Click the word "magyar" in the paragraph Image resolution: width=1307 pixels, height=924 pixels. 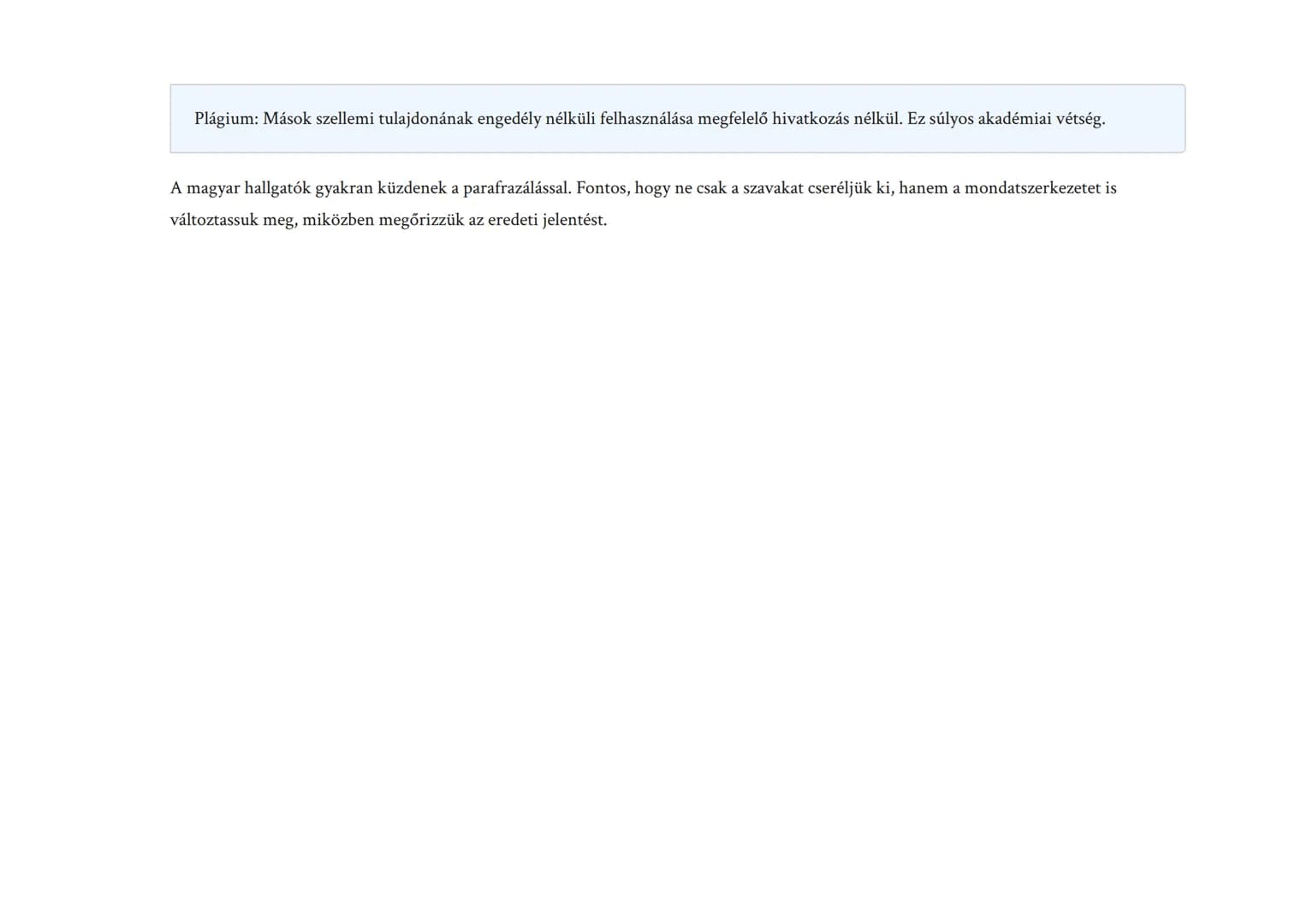click(213, 188)
